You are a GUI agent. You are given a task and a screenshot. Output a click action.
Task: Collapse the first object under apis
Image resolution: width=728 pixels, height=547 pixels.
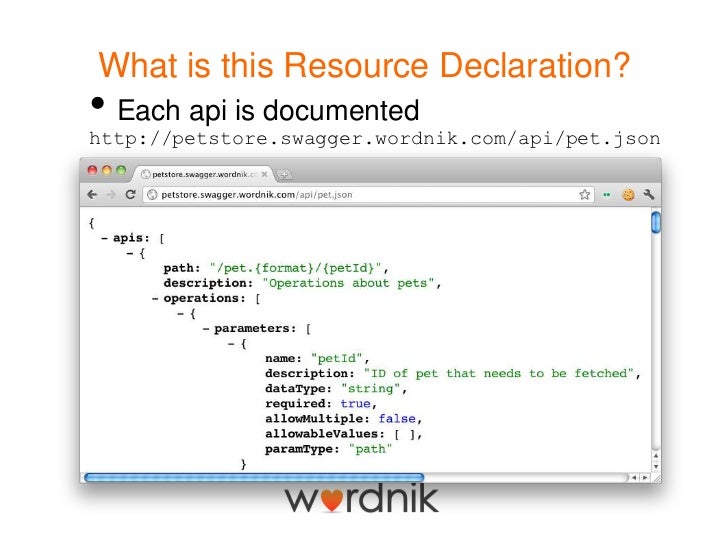click(x=130, y=254)
